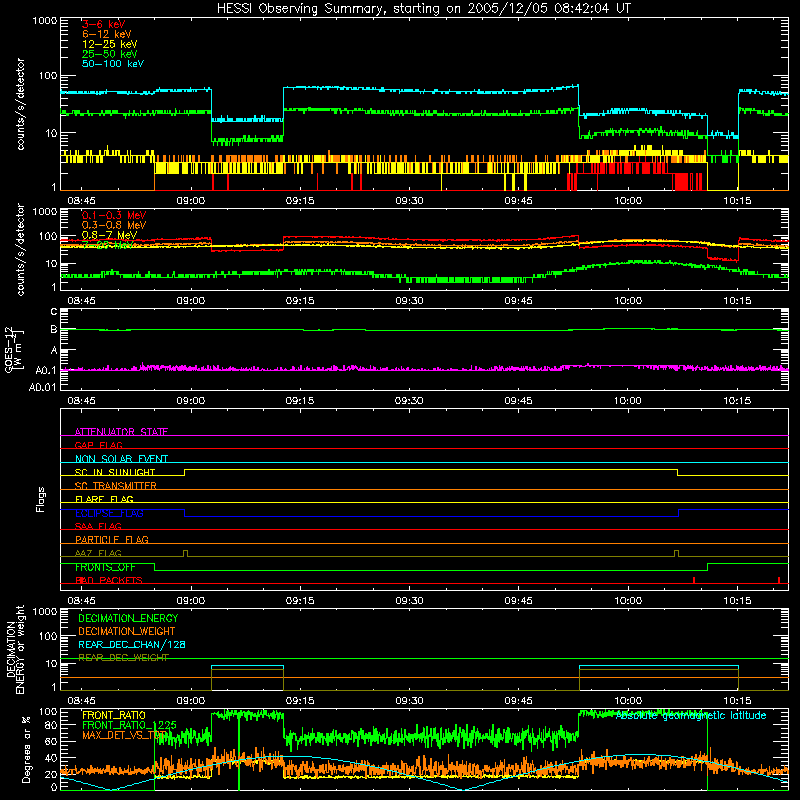Viewport: 800px width, 800px height.
Task: Click the 0.3-0.8 MeV legend label
Action: pyautogui.click(x=114, y=225)
